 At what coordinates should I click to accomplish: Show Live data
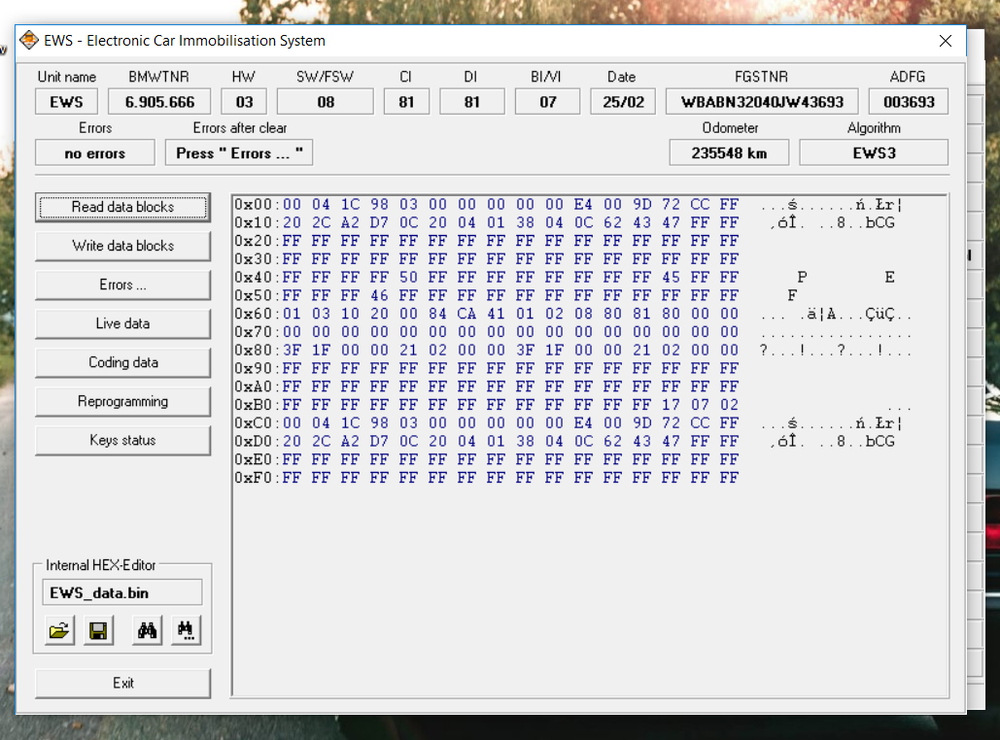click(123, 324)
